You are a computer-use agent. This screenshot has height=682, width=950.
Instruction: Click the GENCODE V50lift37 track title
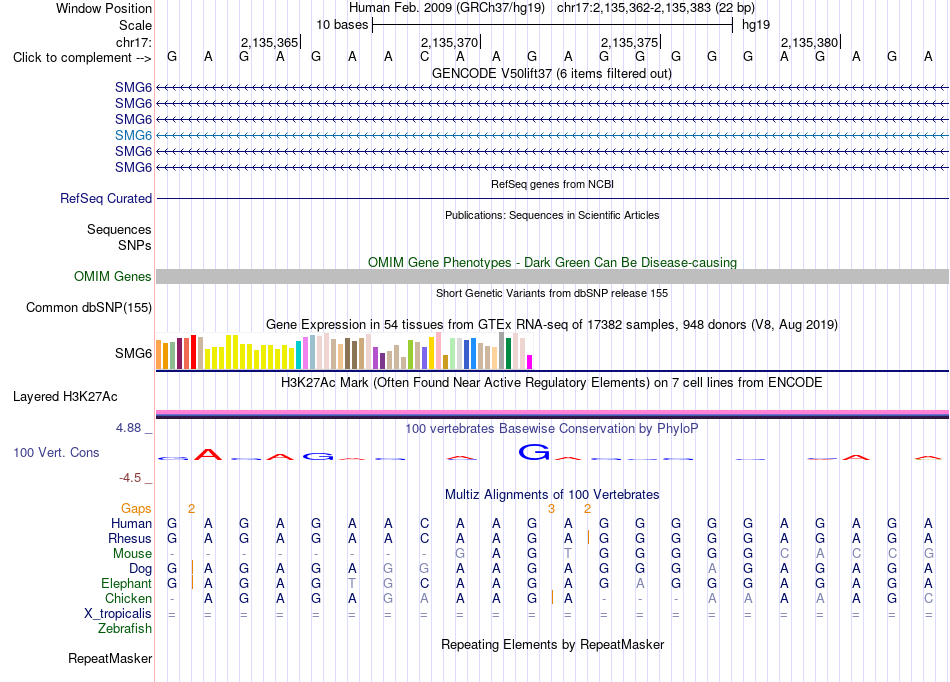(x=552, y=74)
